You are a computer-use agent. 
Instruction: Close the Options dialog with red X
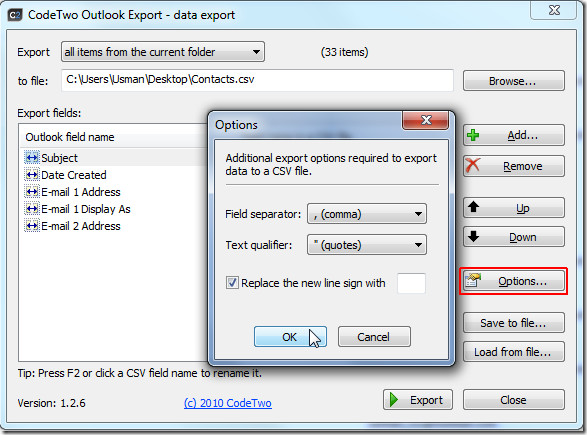coord(426,120)
